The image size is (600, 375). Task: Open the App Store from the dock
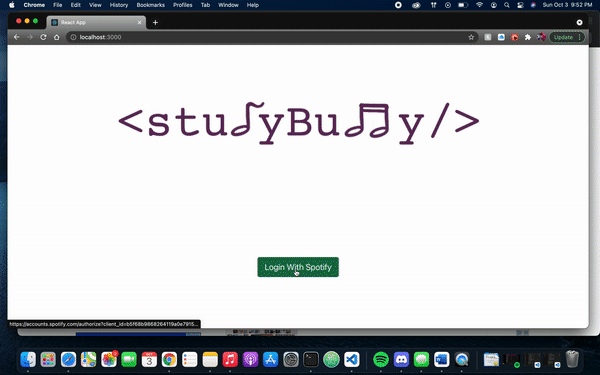tap(271, 359)
